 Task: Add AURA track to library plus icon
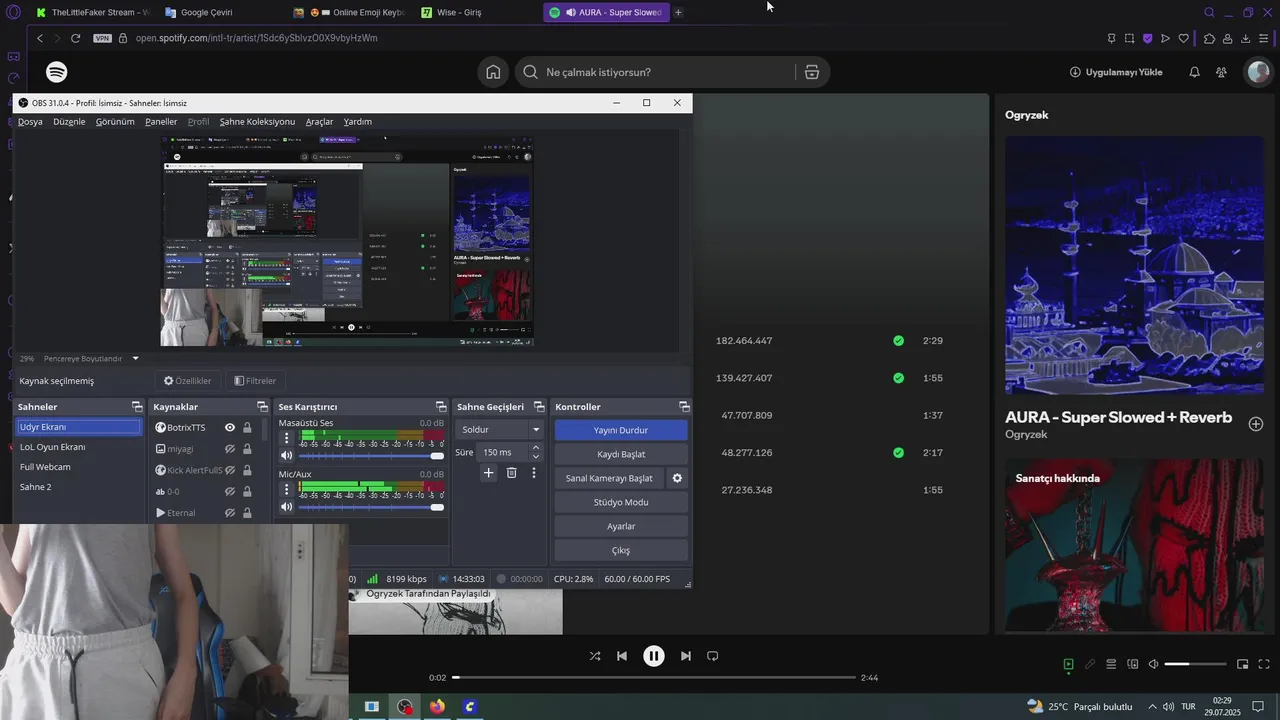[1256, 424]
